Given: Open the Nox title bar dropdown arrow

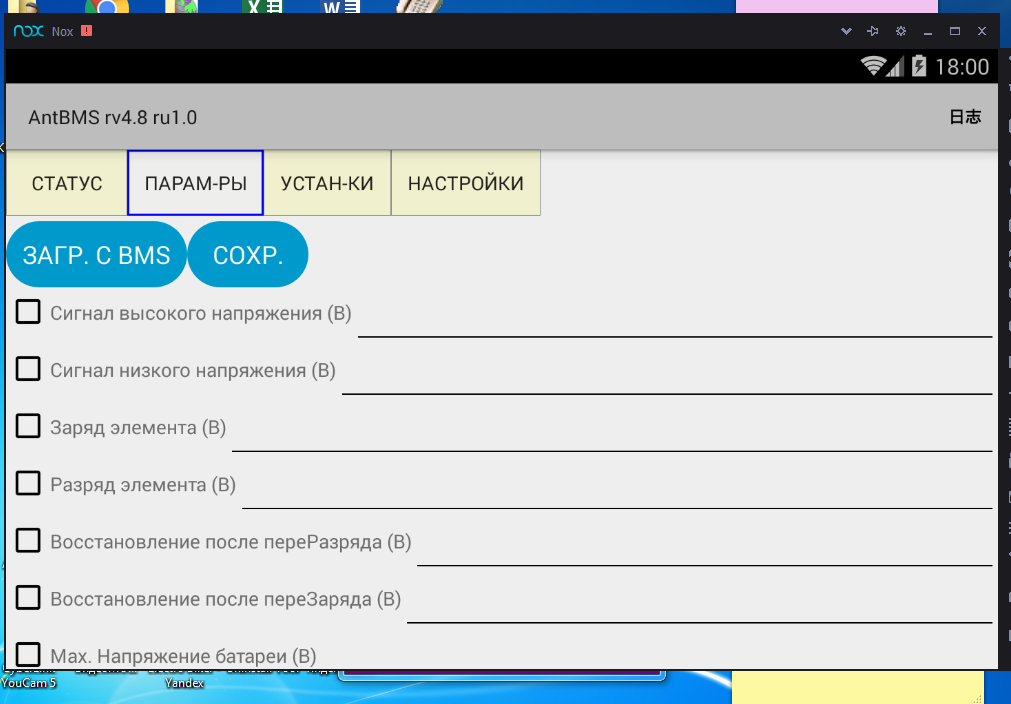Looking at the screenshot, I should point(846,31).
